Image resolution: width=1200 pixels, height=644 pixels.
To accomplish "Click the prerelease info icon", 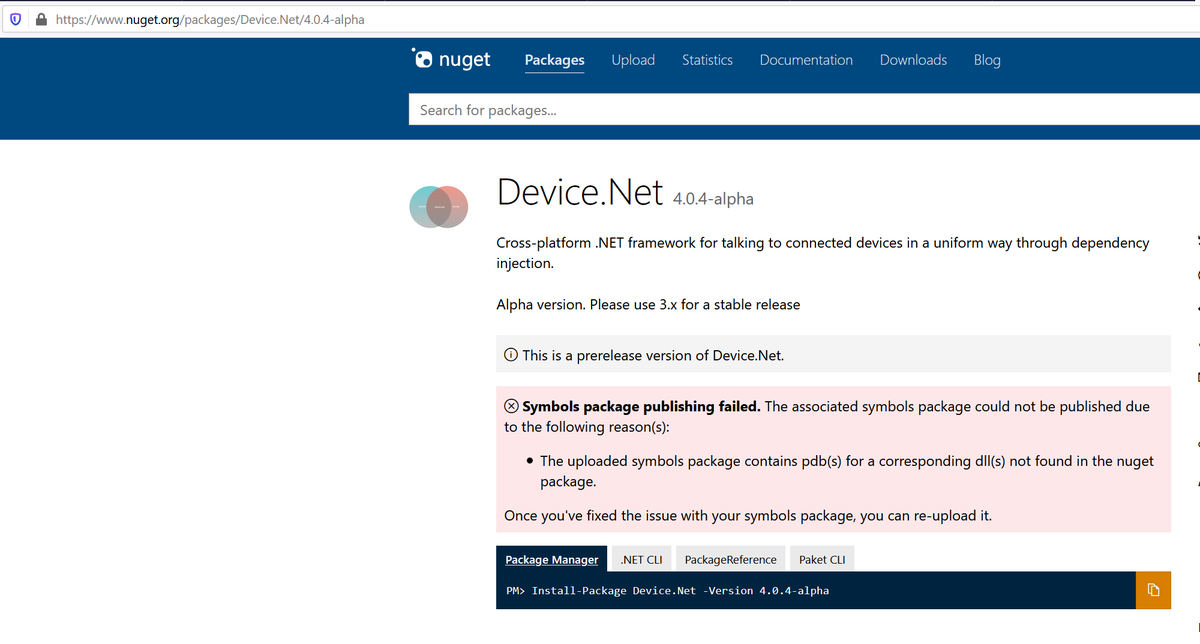I will click(x=511, y=355).
